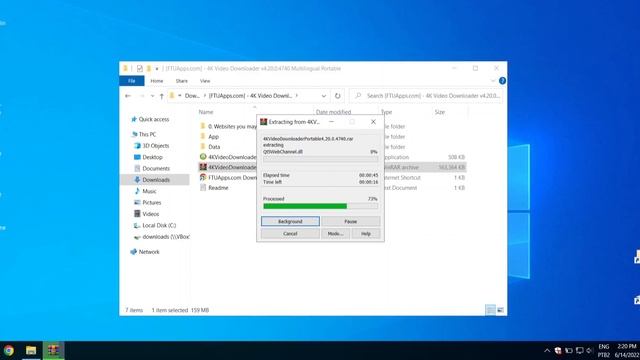
Task: Sort by the Name column header
Action: click(x=206, y=112)
